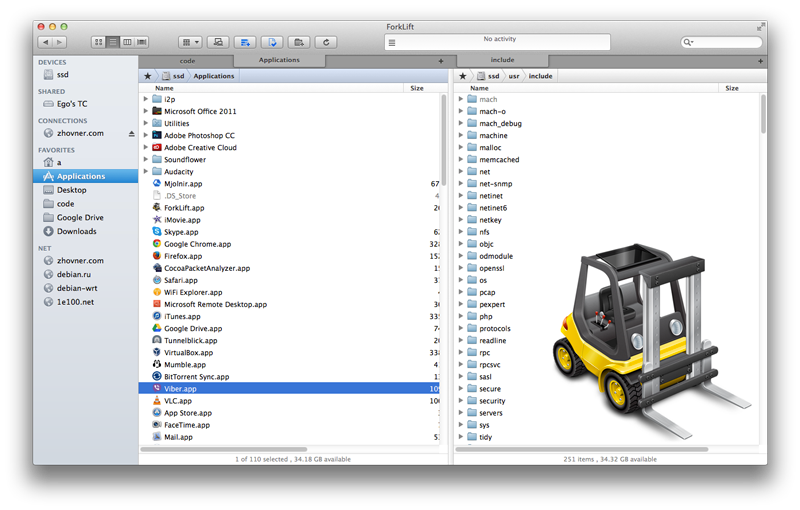Add a new tab in left pane
The height and width of the screenshot is (510, 800).
pyautogui.click(x=441, y=61)
